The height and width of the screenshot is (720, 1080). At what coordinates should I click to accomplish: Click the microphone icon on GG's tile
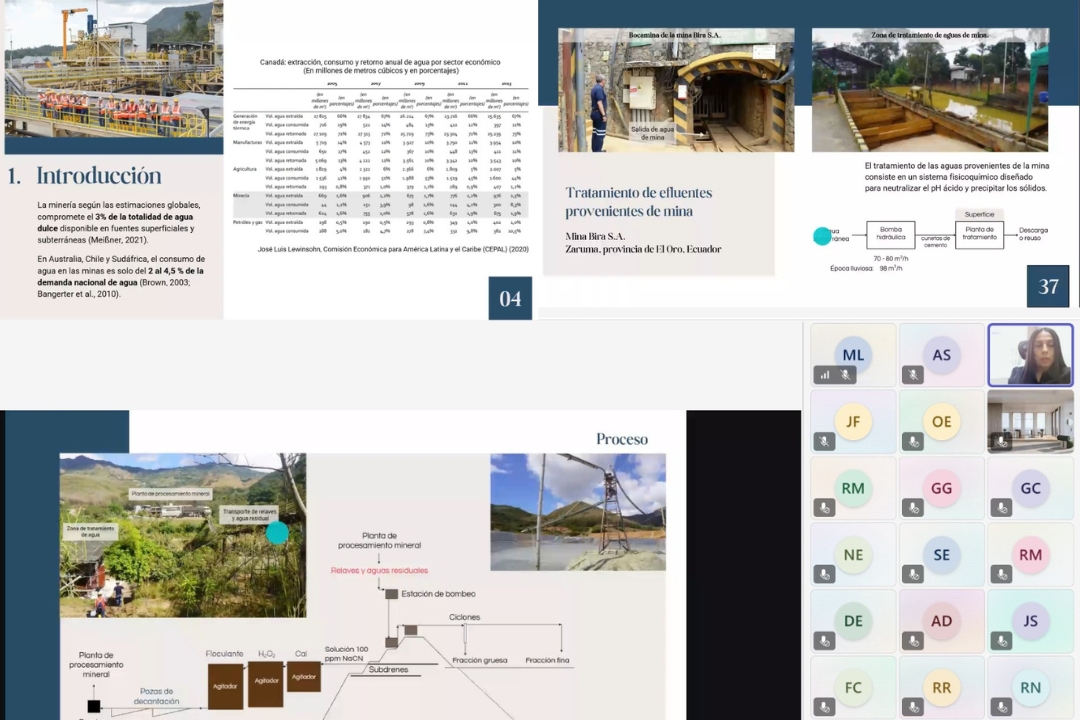point(913,508)
